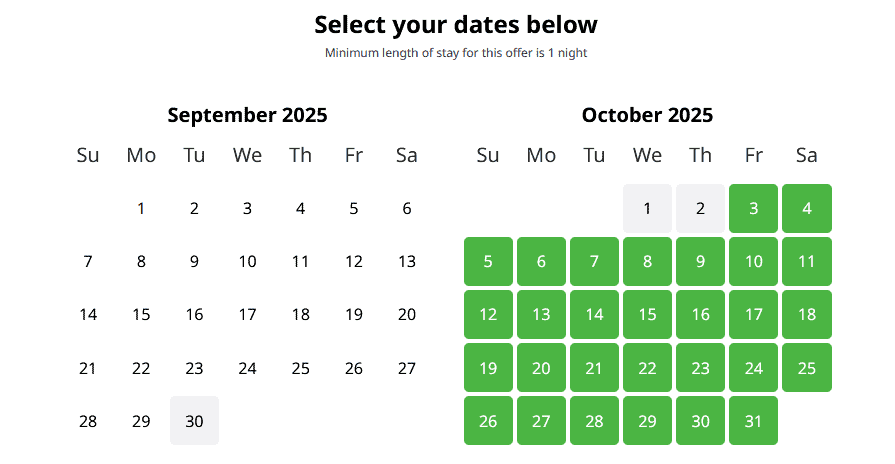This screenshot has width=895, height=464.
Task: Select October 26, 2025
Action: (488, 420)
